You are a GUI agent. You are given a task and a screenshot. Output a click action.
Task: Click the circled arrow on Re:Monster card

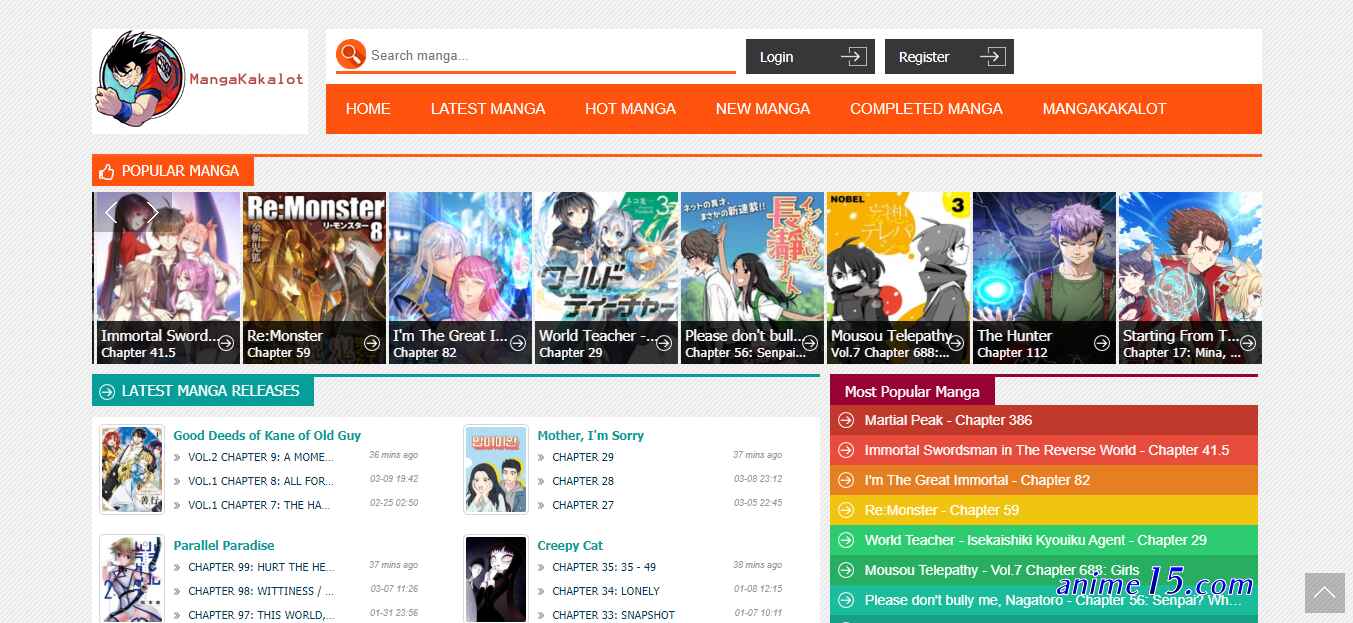pyautogui.click(x=372, y=343)
